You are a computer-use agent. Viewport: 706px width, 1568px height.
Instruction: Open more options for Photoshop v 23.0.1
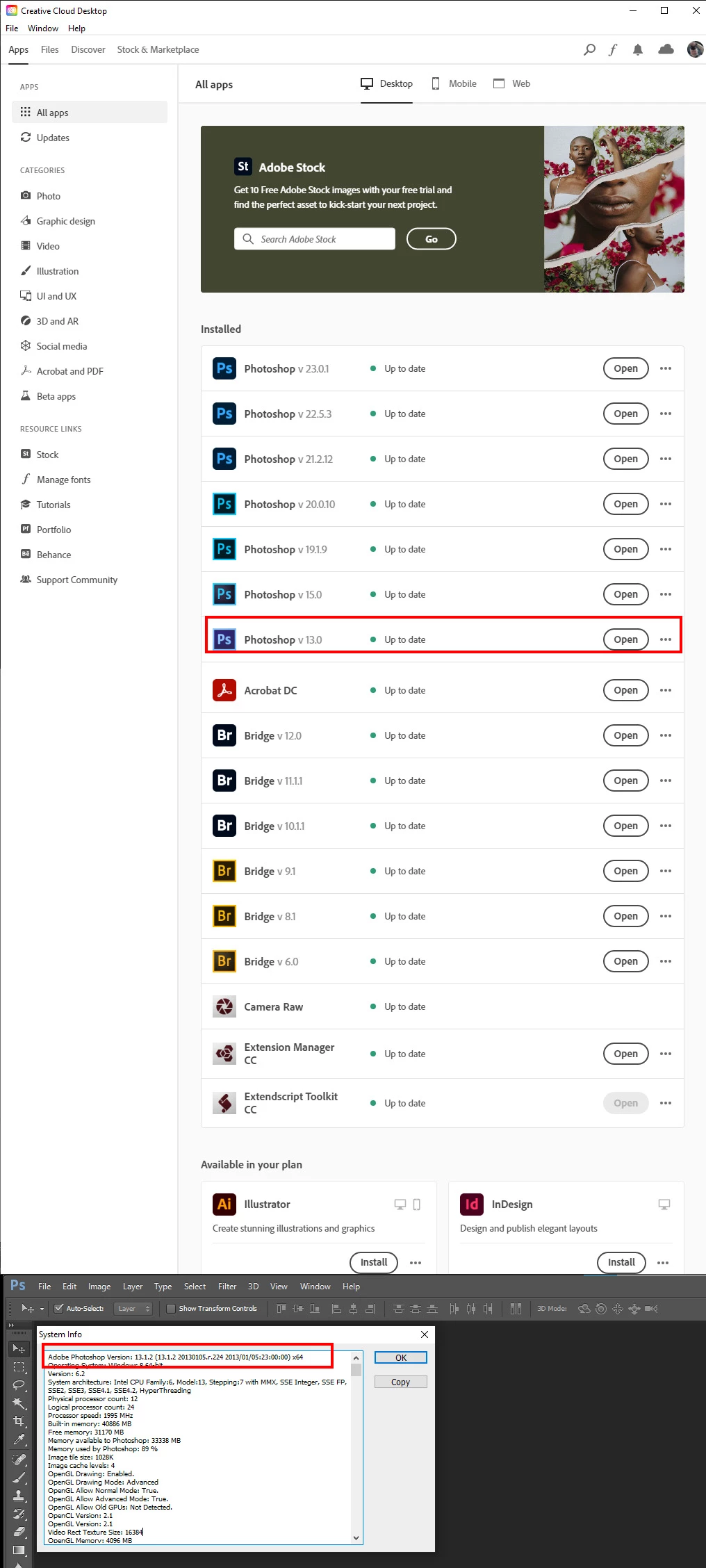click(x=666, y=368)
